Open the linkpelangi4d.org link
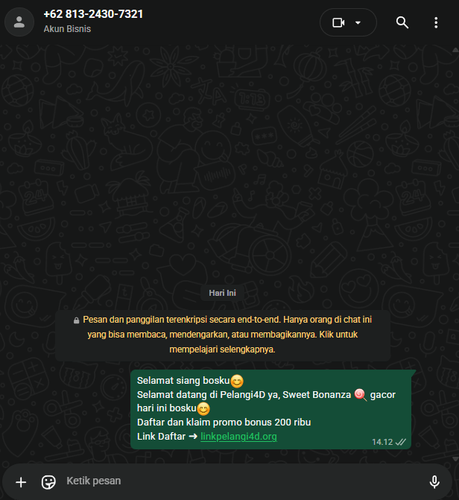The height and width of the screenshot is (500, 459). click(239, 436)
